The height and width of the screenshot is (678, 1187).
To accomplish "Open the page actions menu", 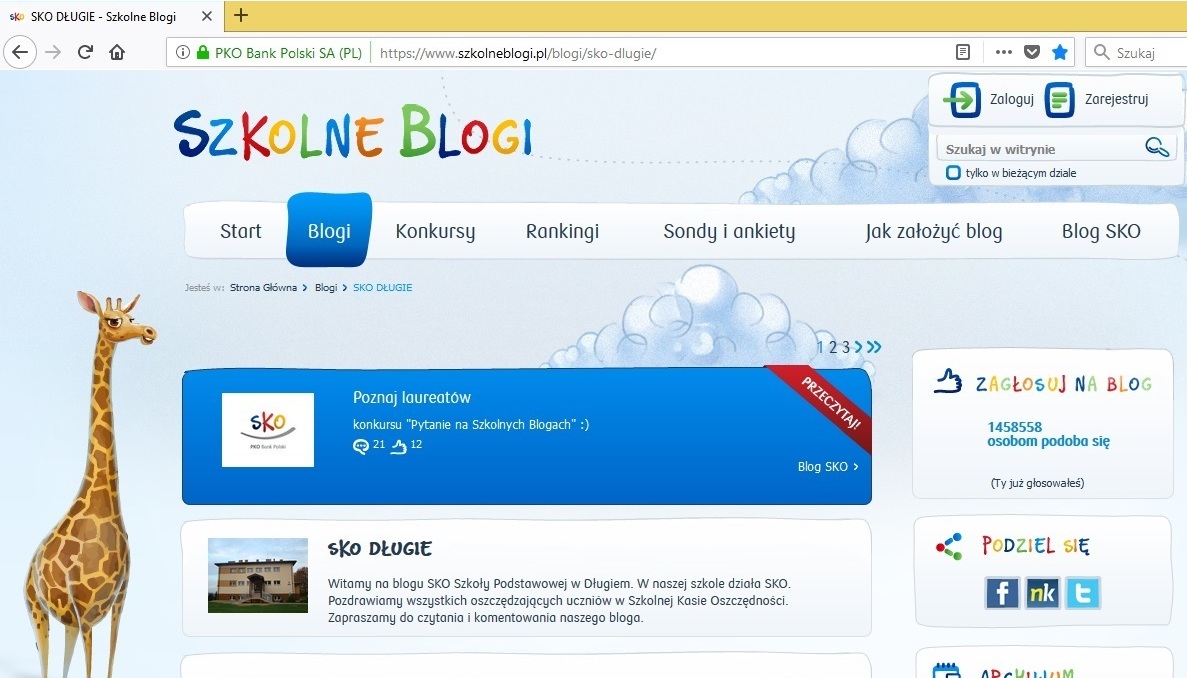I will 1004,52.
